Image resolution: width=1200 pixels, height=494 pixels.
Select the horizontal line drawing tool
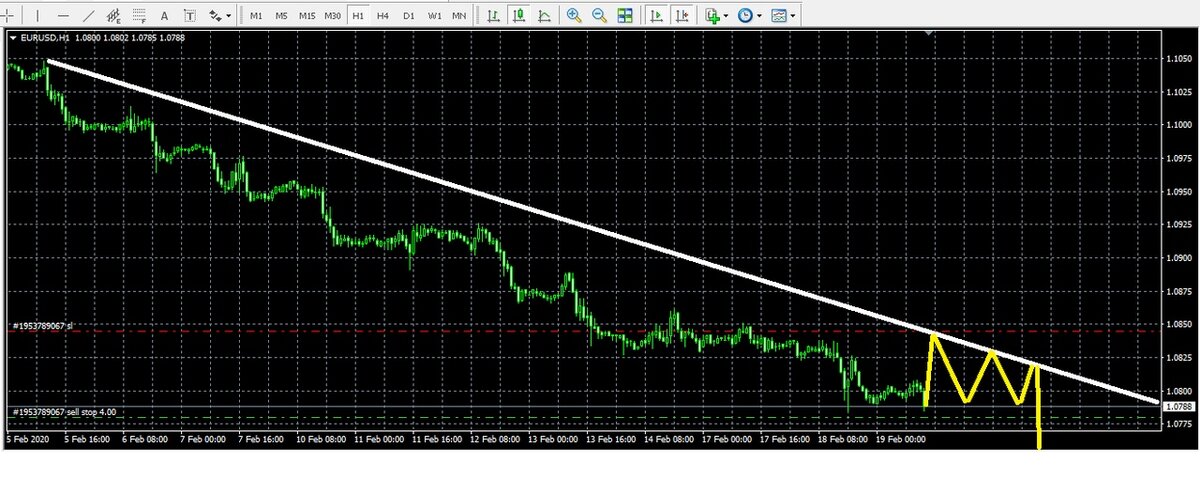coord(63,16)
